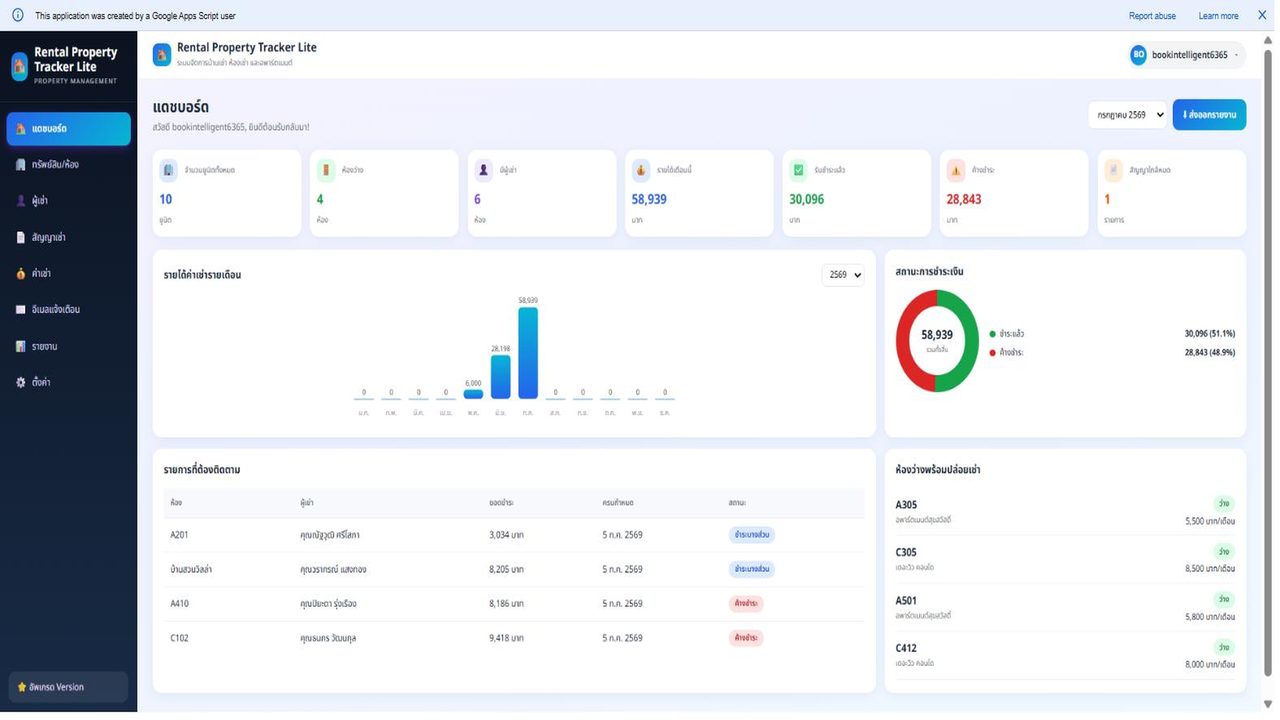Click the BO user avatar
This screenshot has width=1280, height=720.
[x=1138, y=55]
